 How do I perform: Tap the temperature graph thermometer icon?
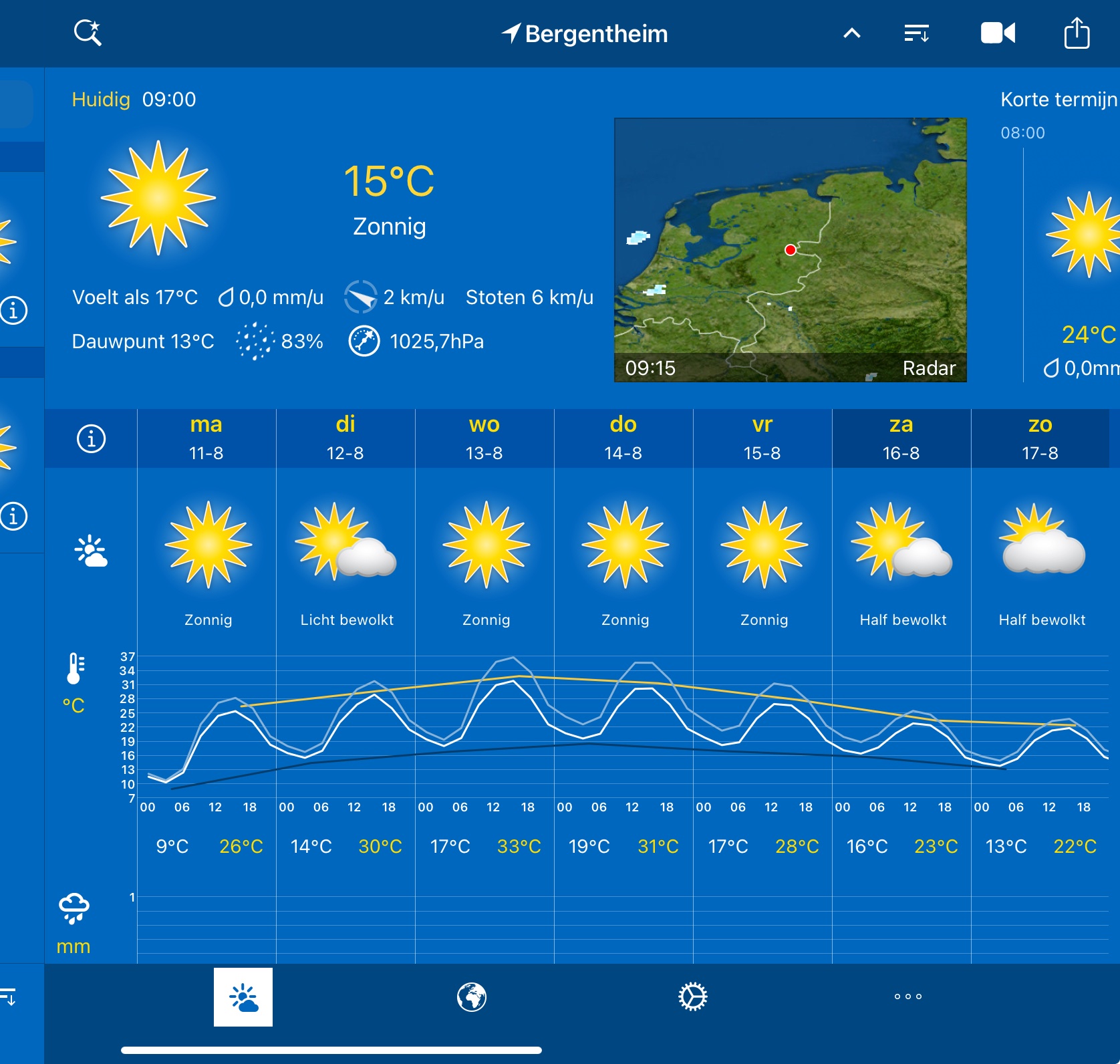click(75, 668)
